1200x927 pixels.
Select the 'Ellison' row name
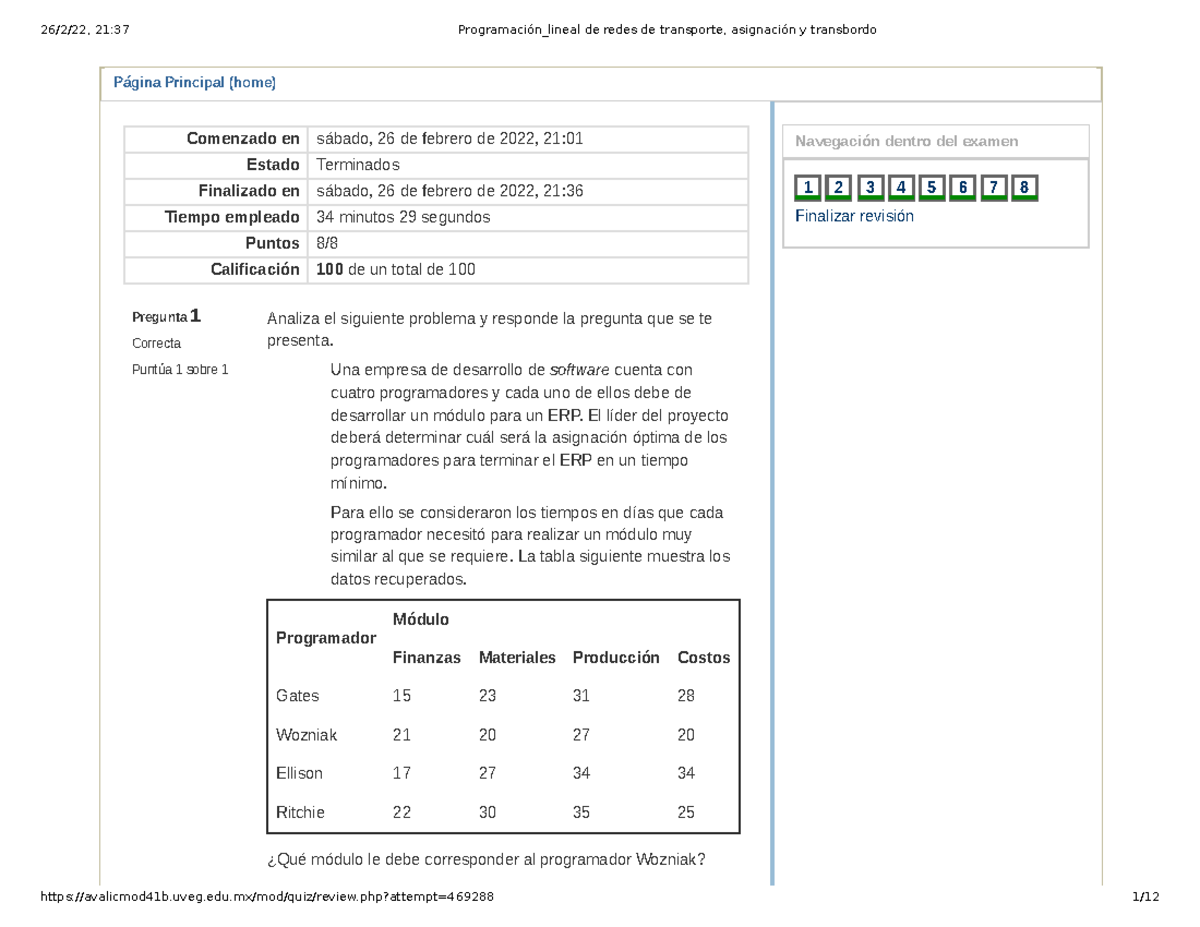299,773
